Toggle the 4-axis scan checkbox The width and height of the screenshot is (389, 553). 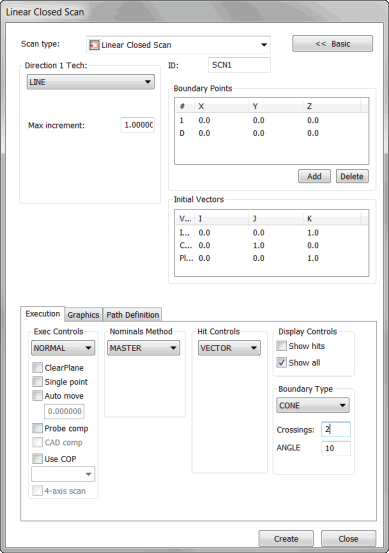pyautogui.click(x=37, y=491)
